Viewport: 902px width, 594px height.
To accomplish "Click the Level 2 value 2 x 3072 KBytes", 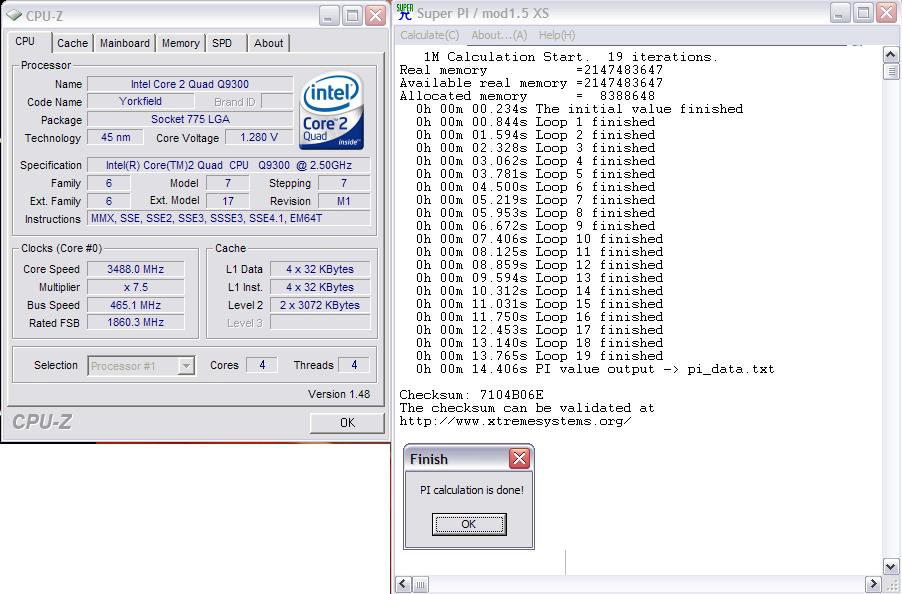I will click(320, 305).
